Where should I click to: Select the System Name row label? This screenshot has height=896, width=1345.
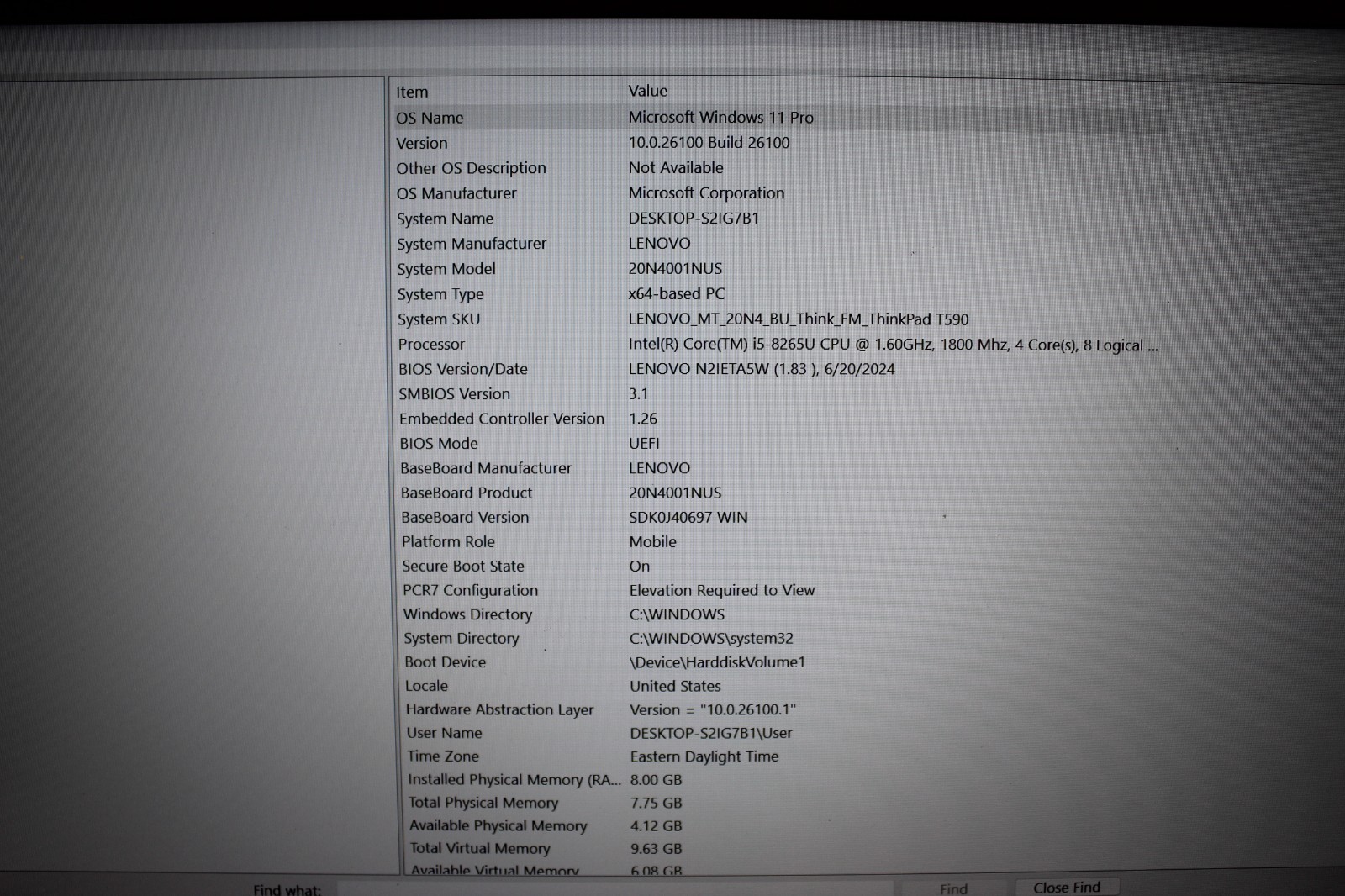click(445, 219)
